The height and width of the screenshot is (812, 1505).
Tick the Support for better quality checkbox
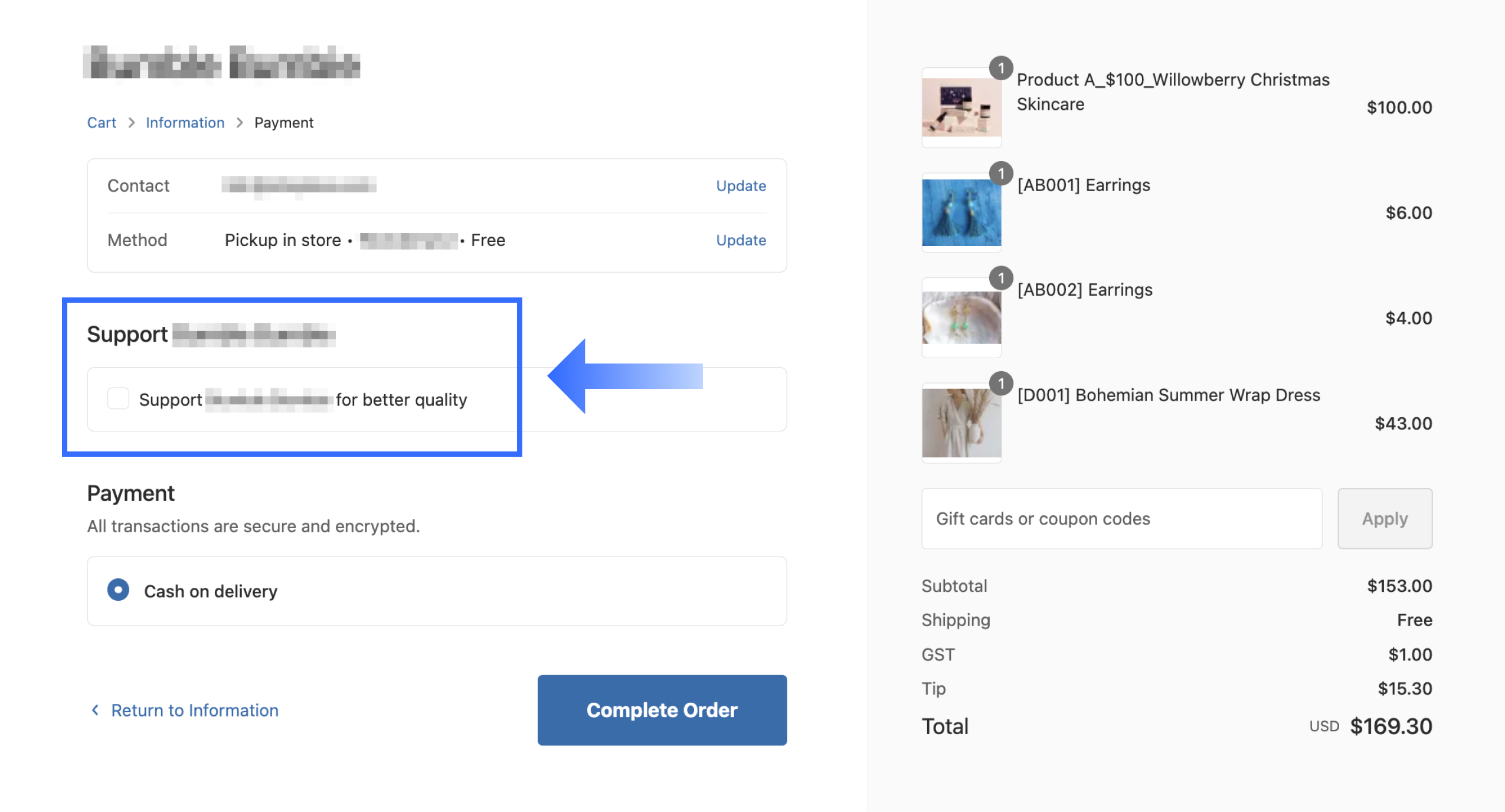point(118,399)
